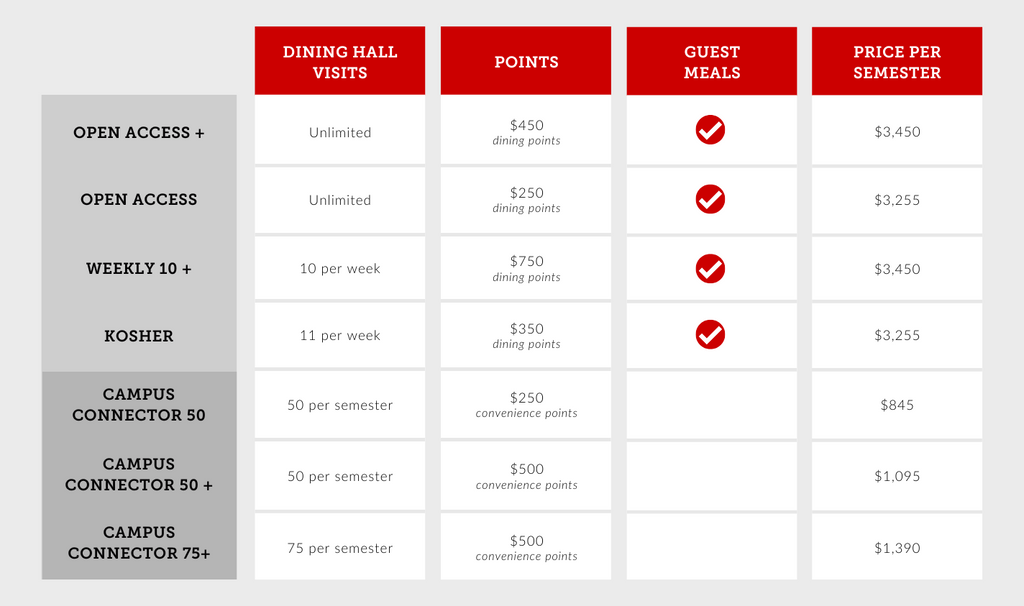The image size is (1024, 606).
Task: Choose the Open Access plan label
Action: pyautogui.click(x=139, y=199)
